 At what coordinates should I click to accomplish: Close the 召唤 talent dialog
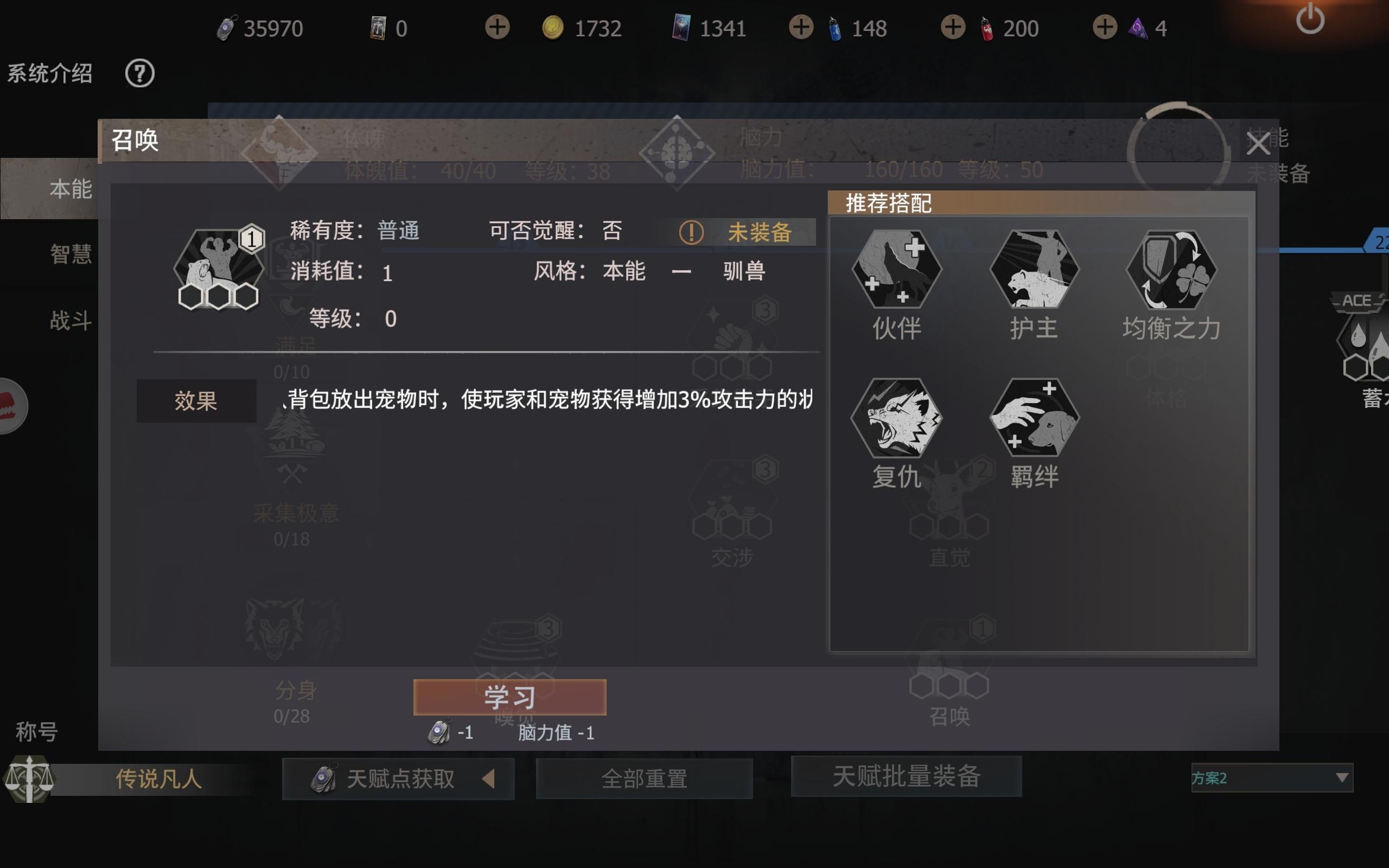click(x=1258, y=143)
